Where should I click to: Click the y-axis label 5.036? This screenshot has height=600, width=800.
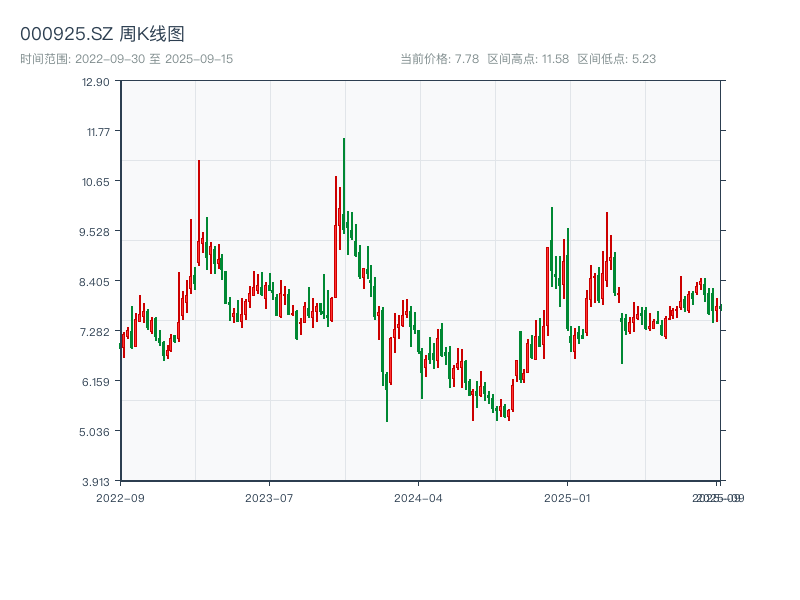pos(94,432)
